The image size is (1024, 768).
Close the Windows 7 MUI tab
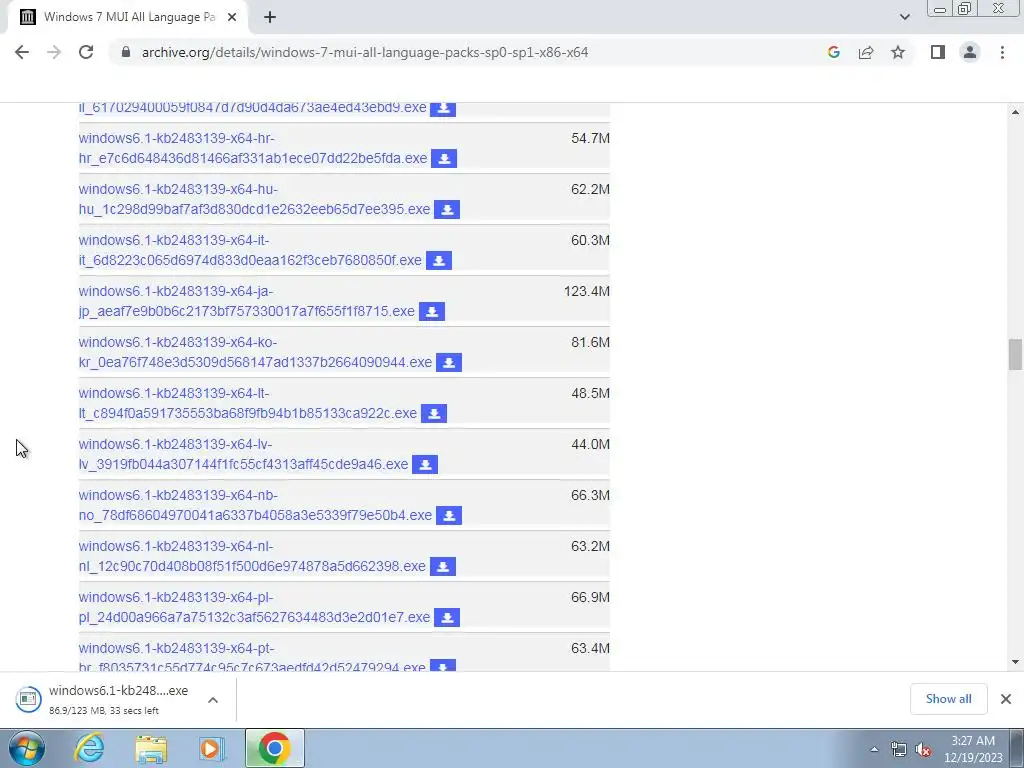232,18
